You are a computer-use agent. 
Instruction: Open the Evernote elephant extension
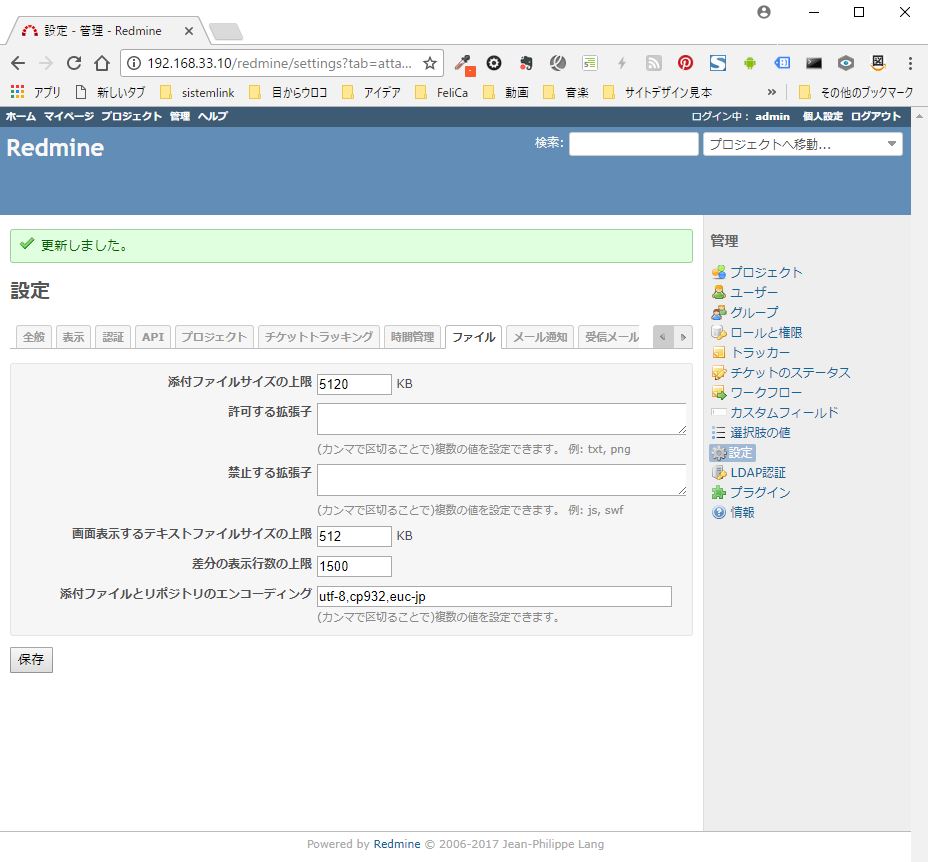pos(526,63)
